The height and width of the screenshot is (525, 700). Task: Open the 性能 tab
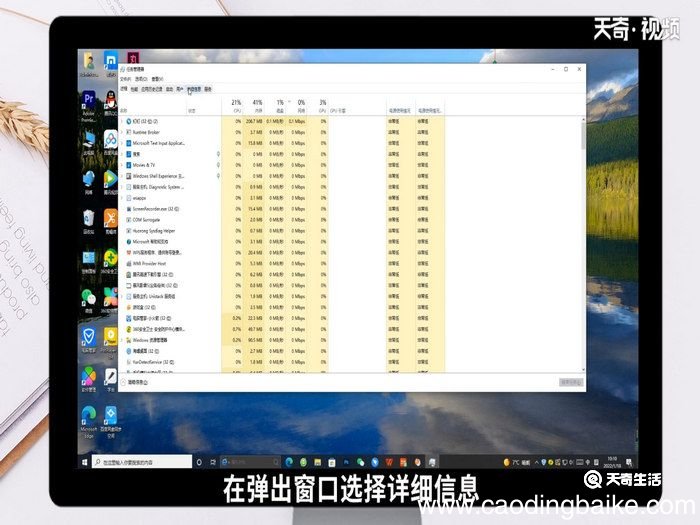pyautogui.click(x=134, y=89)
